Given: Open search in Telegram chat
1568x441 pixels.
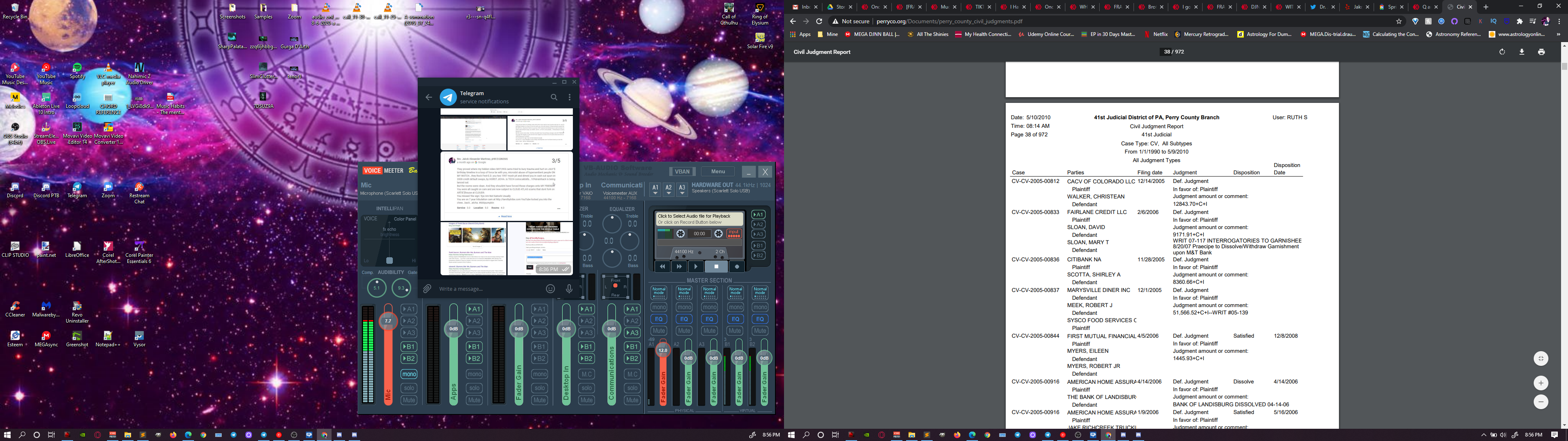Looking at the screenshot, I should click(x=554, y=97).
